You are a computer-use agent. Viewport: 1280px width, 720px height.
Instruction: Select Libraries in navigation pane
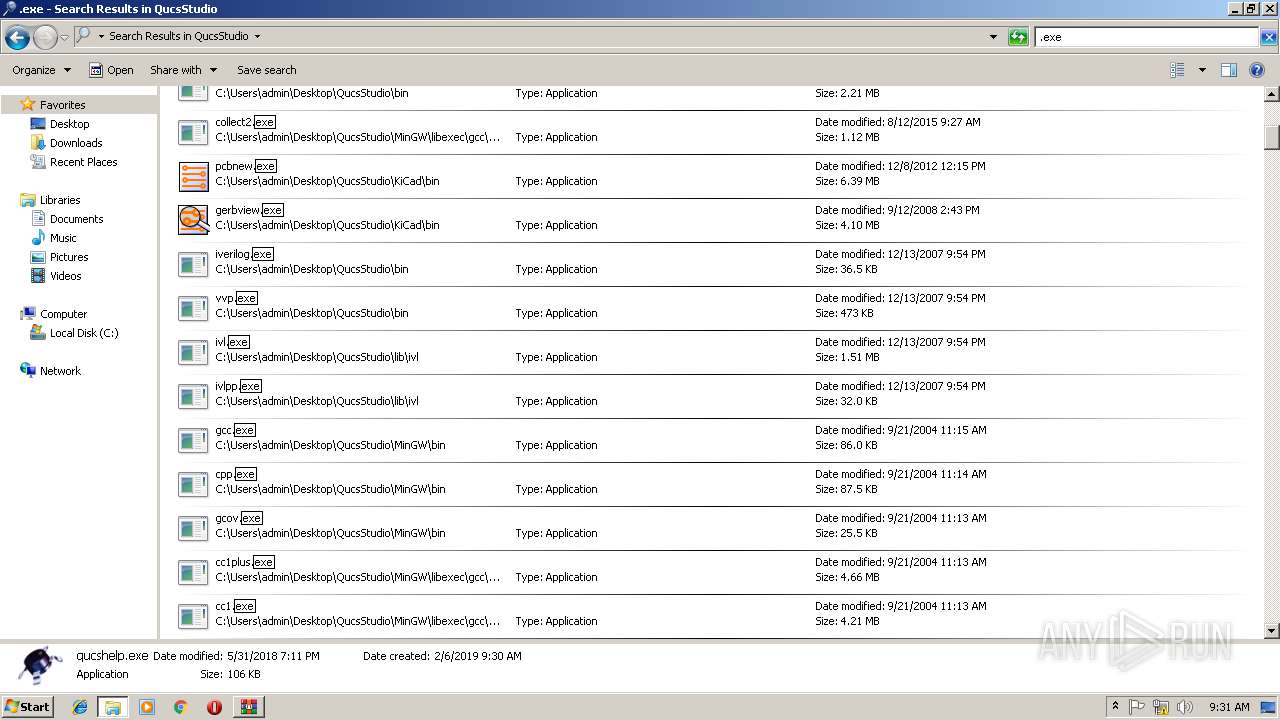click(60, 200)
